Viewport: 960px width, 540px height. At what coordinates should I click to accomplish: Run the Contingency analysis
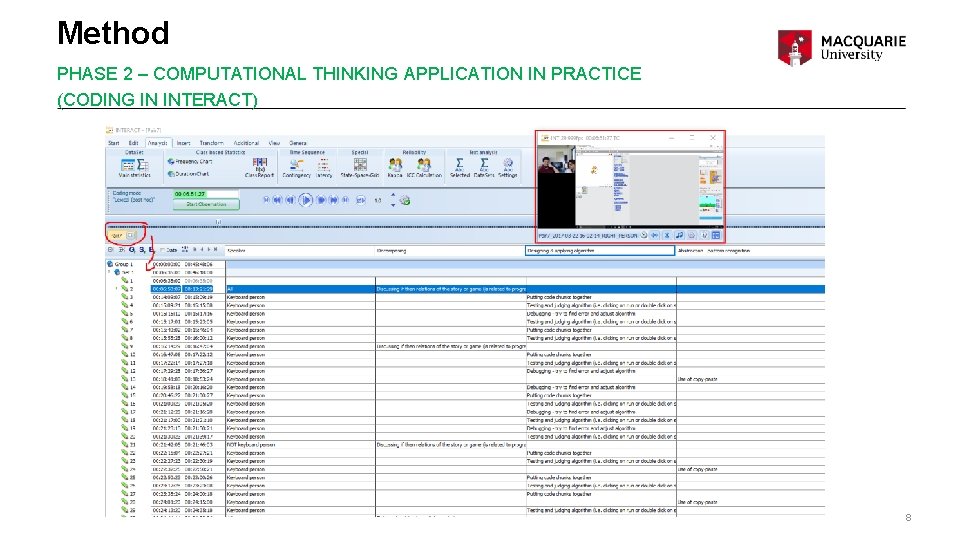point(296,168)
